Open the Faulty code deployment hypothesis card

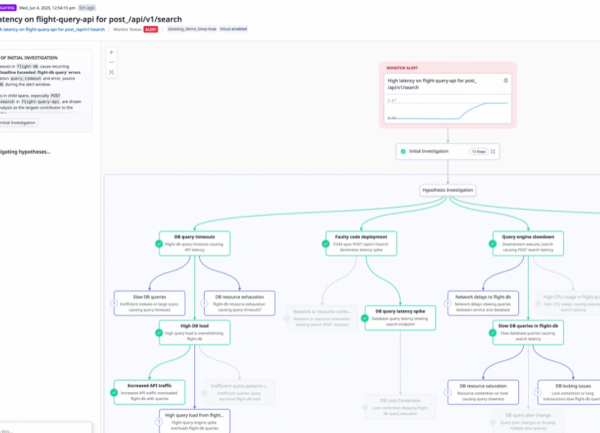[x=361, y=243]
